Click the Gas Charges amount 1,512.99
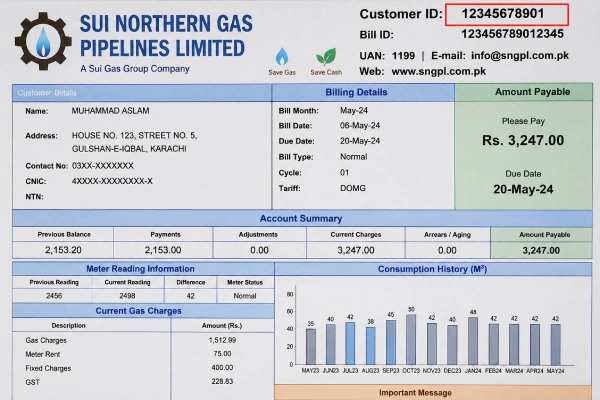600x400 pixels. [222, 340]
